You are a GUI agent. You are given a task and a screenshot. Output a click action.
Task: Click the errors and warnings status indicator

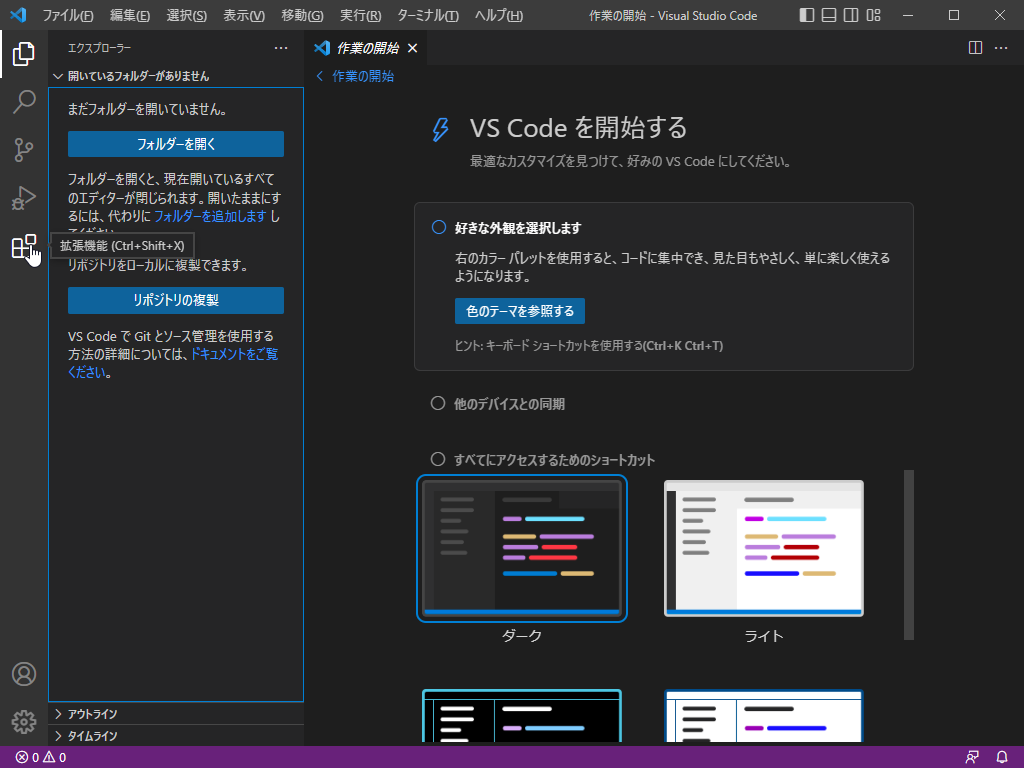click(x=41, y=757)
